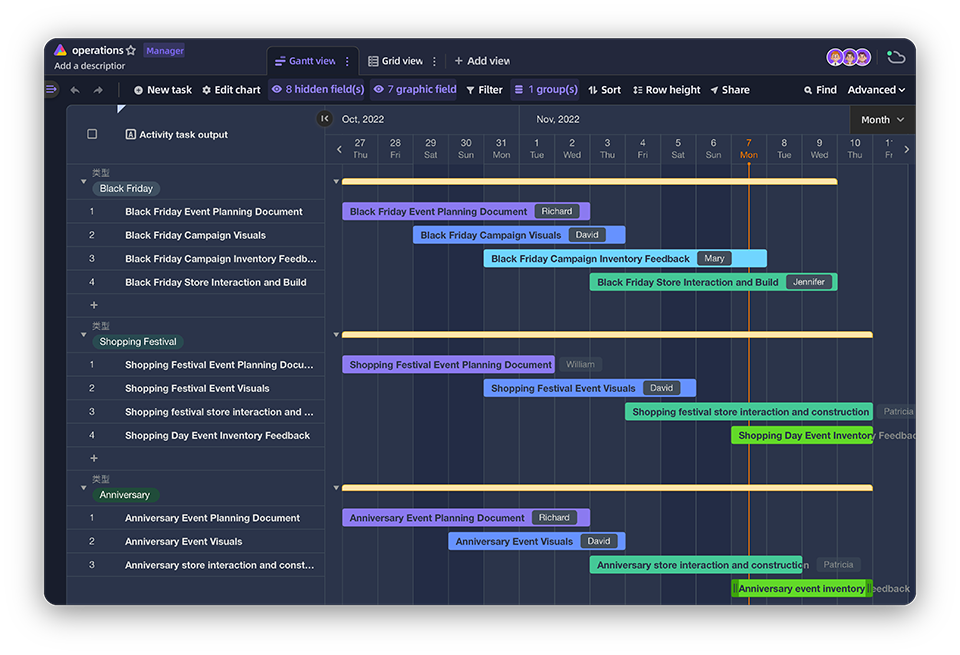The width and height of the screenshot is (960, 655).
Task: Select the blue Black Friday Campaign Visuals bar
Action: [490, 235]
